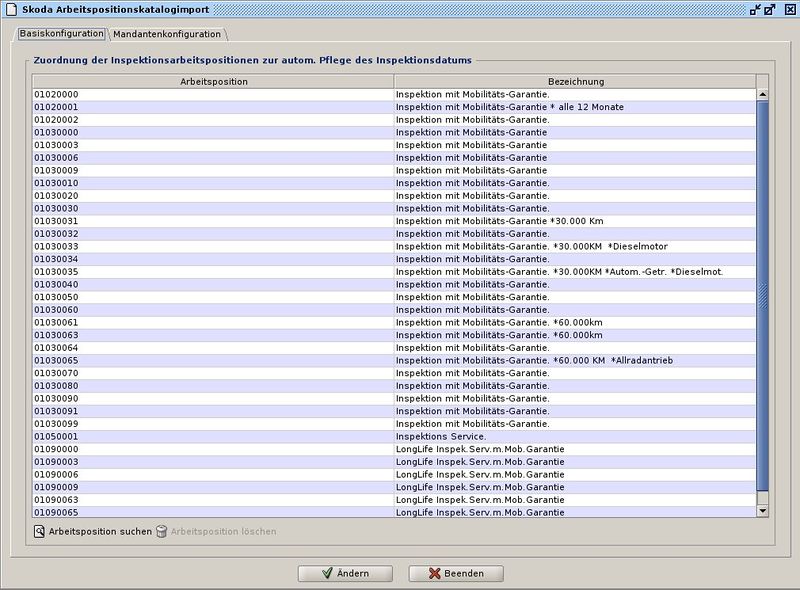Viewport: 800px width, 590px height.
Task: Select row 01030064
Action: pyautogui.click(x=394, y=348)
